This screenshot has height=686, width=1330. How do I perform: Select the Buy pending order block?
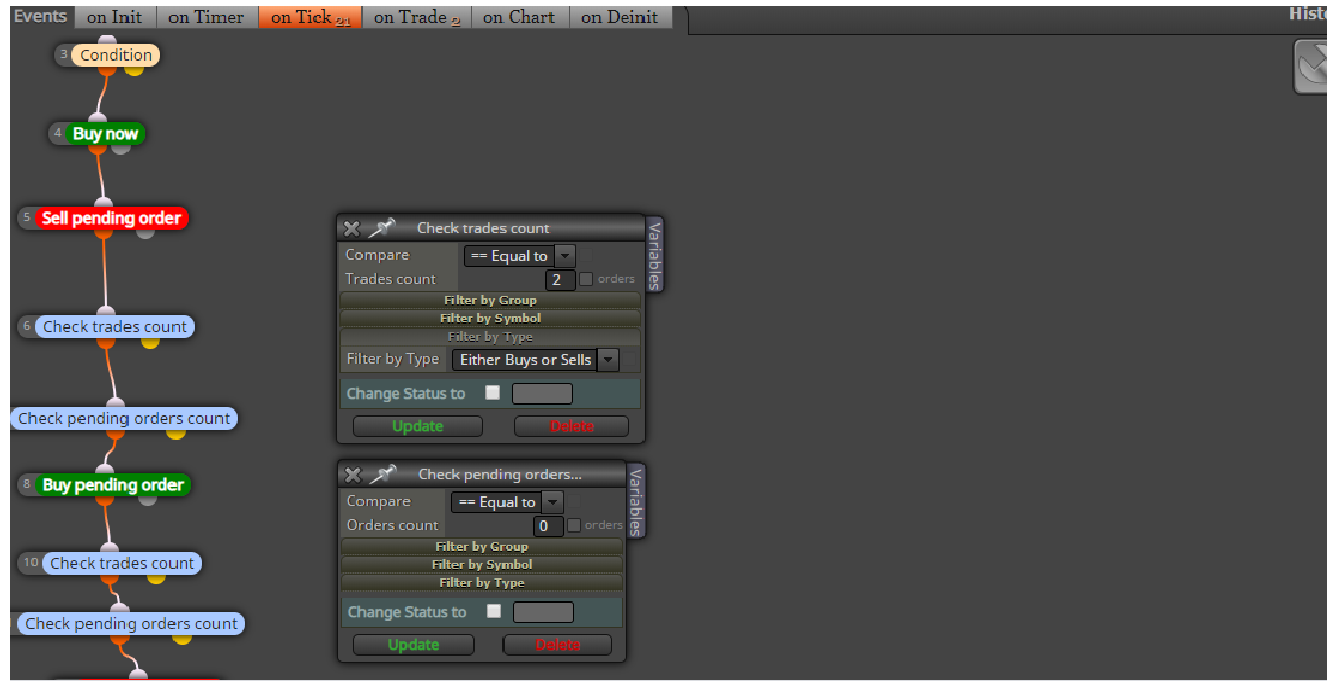[x=113, y=485]
